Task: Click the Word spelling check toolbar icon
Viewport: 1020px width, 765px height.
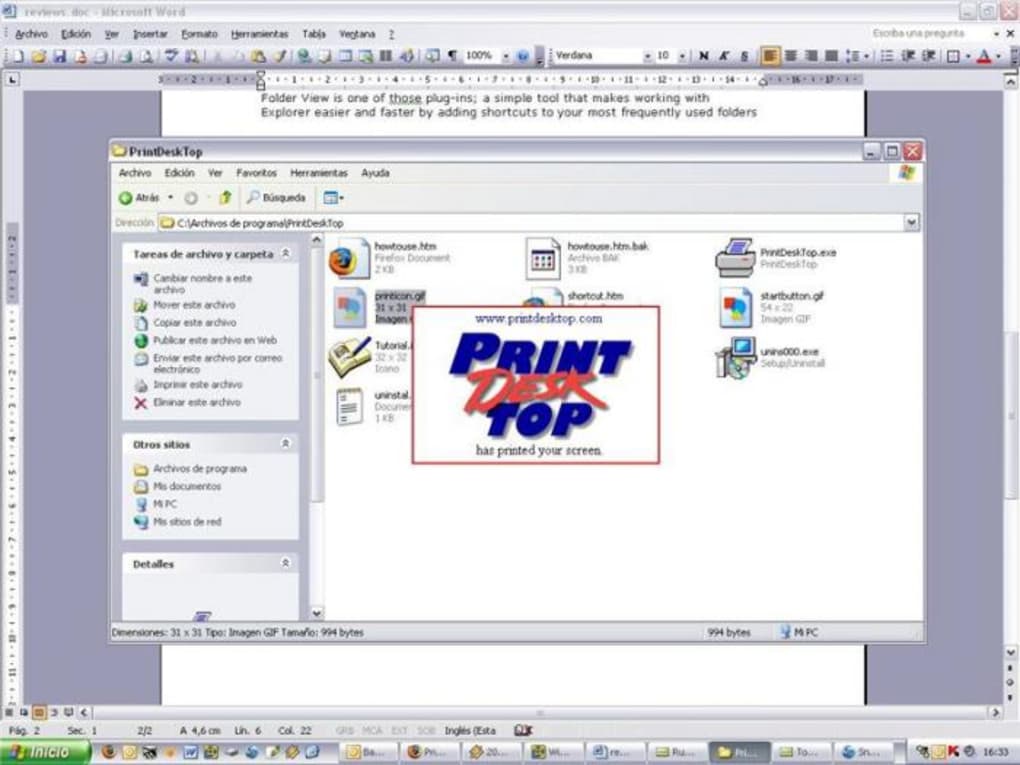Action: (171, 56)
